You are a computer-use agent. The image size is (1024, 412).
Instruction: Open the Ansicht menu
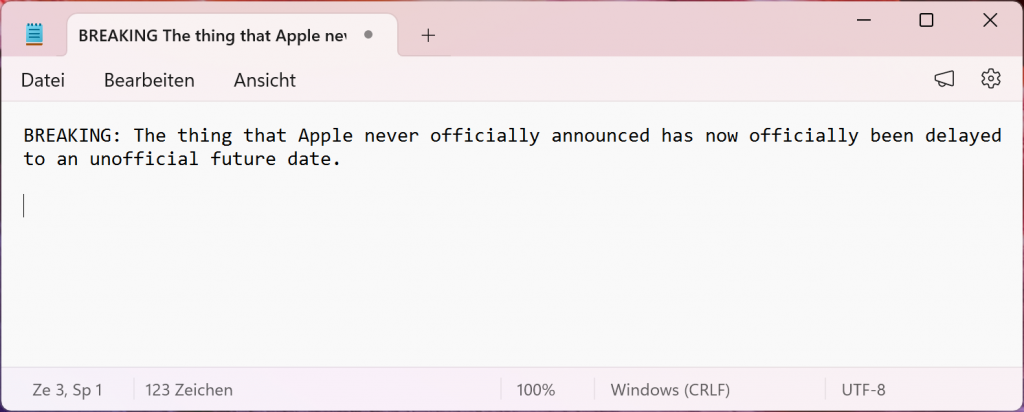click(x=264, y=80)
